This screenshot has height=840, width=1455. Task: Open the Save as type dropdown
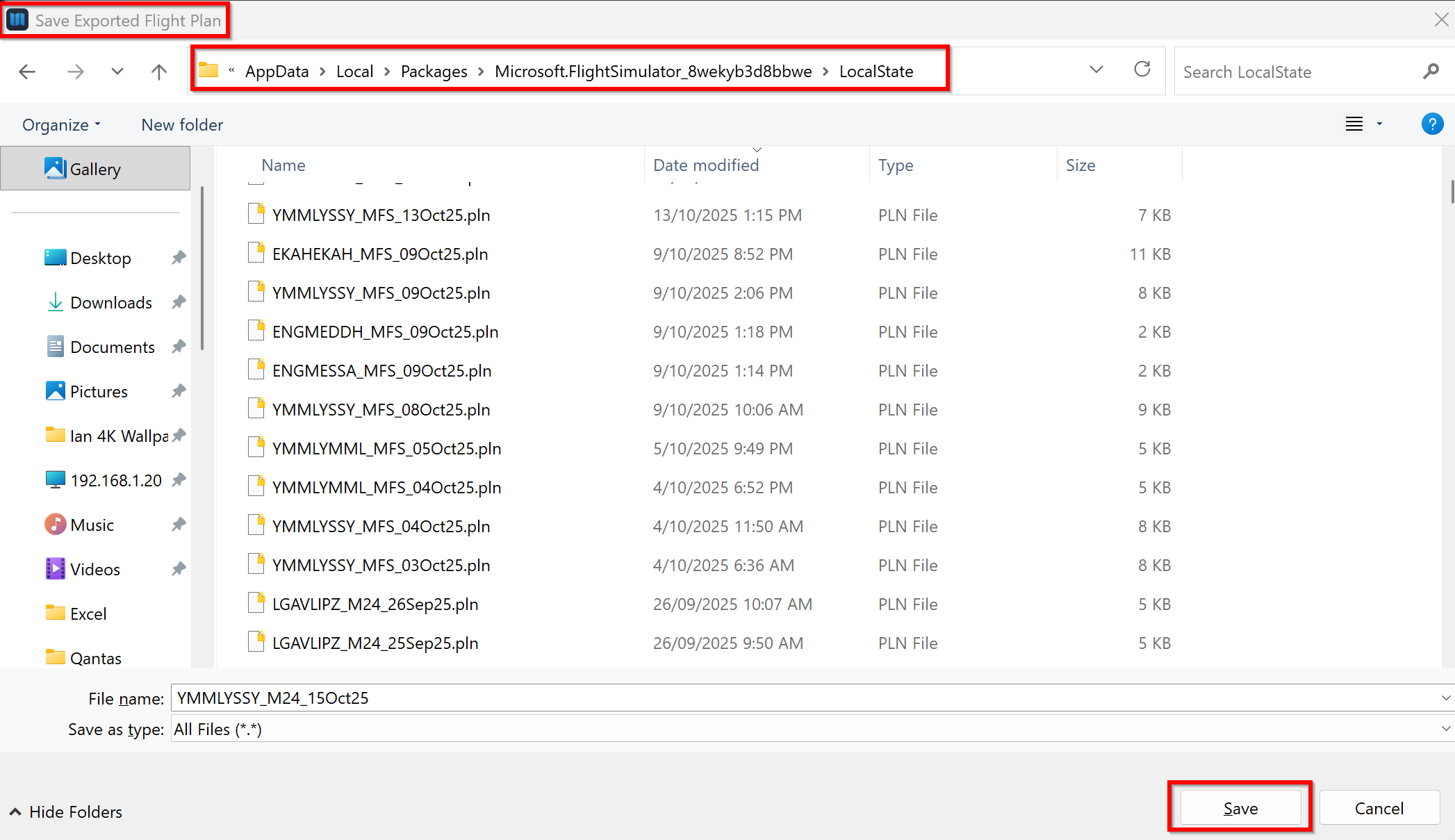pyautogui.click(x=1445, y=729)
